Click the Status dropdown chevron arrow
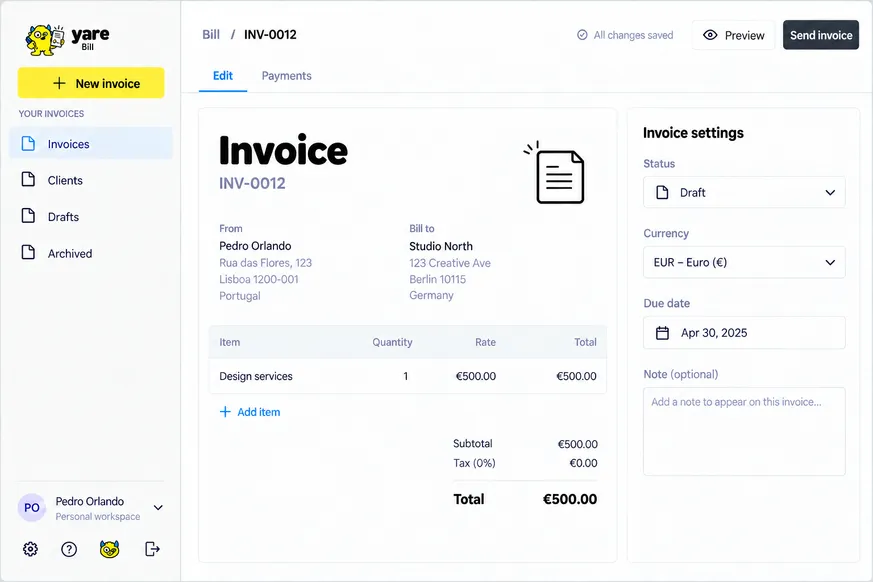This screenshot has height=582, width=873. coord(830,193)
